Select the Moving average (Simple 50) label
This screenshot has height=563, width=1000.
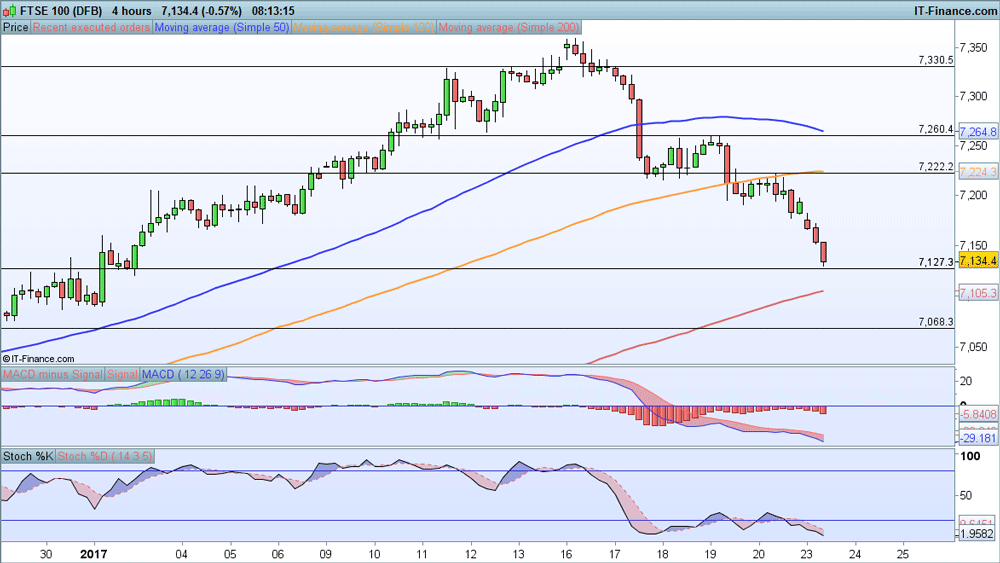[x=221, y=27]
